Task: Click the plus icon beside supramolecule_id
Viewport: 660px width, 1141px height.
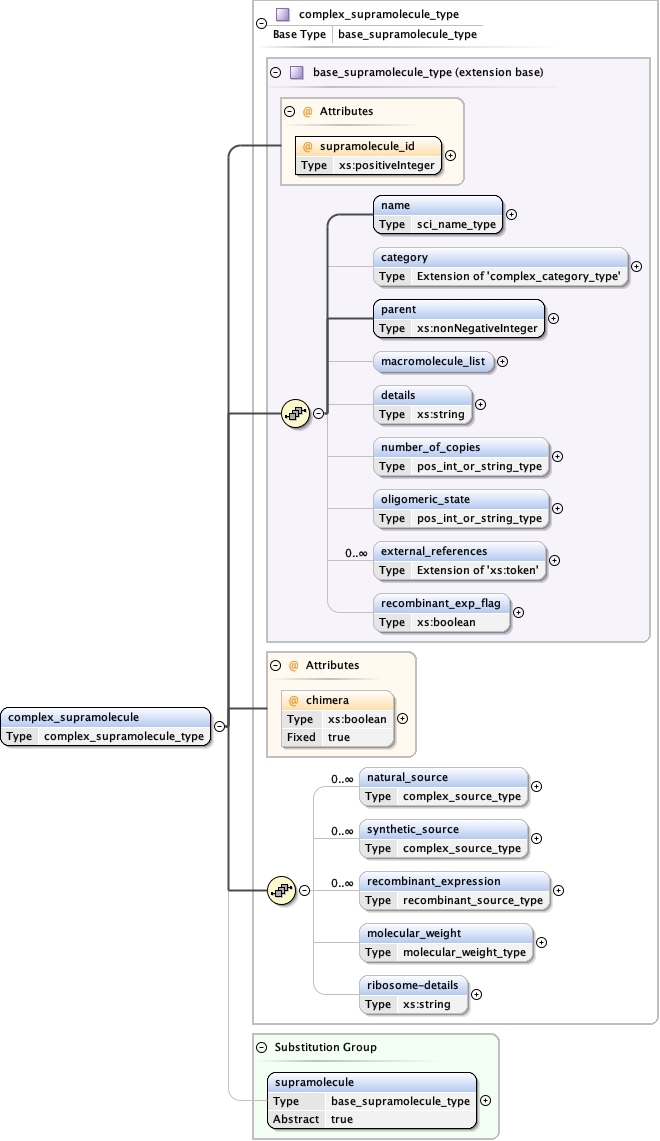Action: 450,155
